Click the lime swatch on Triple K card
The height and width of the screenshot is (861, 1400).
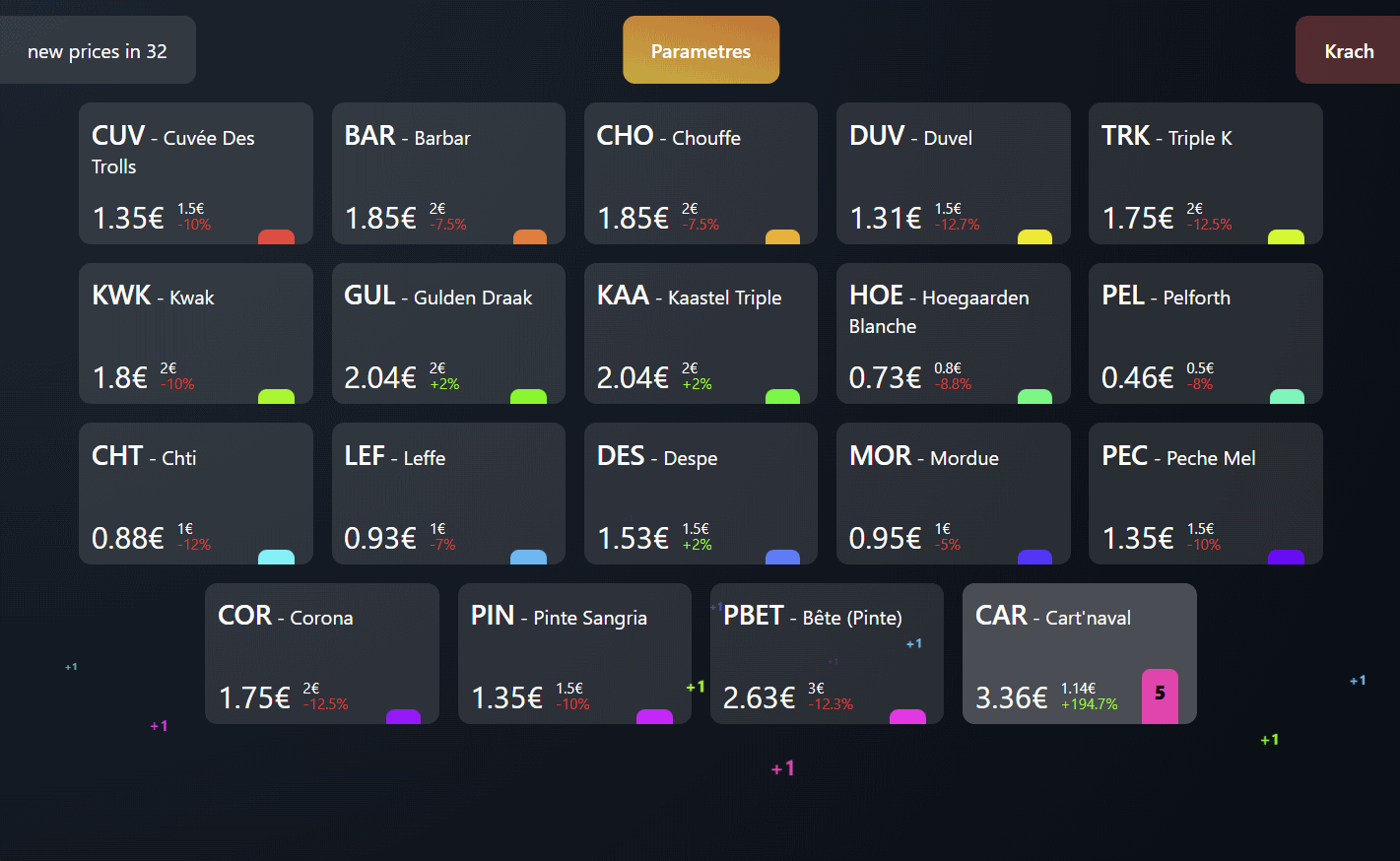click(x=1287, y=236)
